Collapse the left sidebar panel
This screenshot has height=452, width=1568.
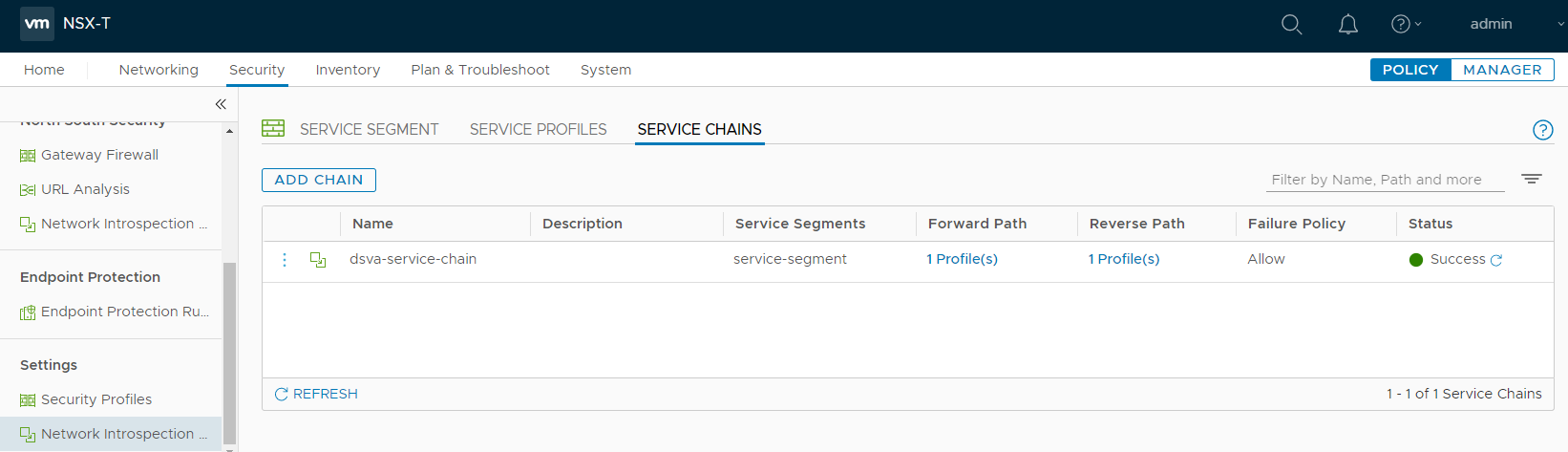(221, 104)
